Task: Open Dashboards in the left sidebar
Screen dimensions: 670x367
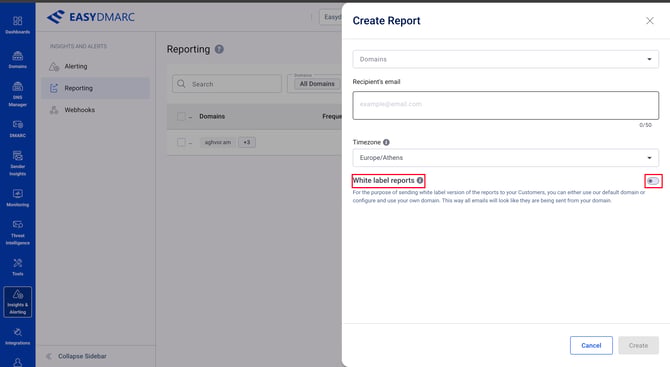Action: [x=18, y=25]
